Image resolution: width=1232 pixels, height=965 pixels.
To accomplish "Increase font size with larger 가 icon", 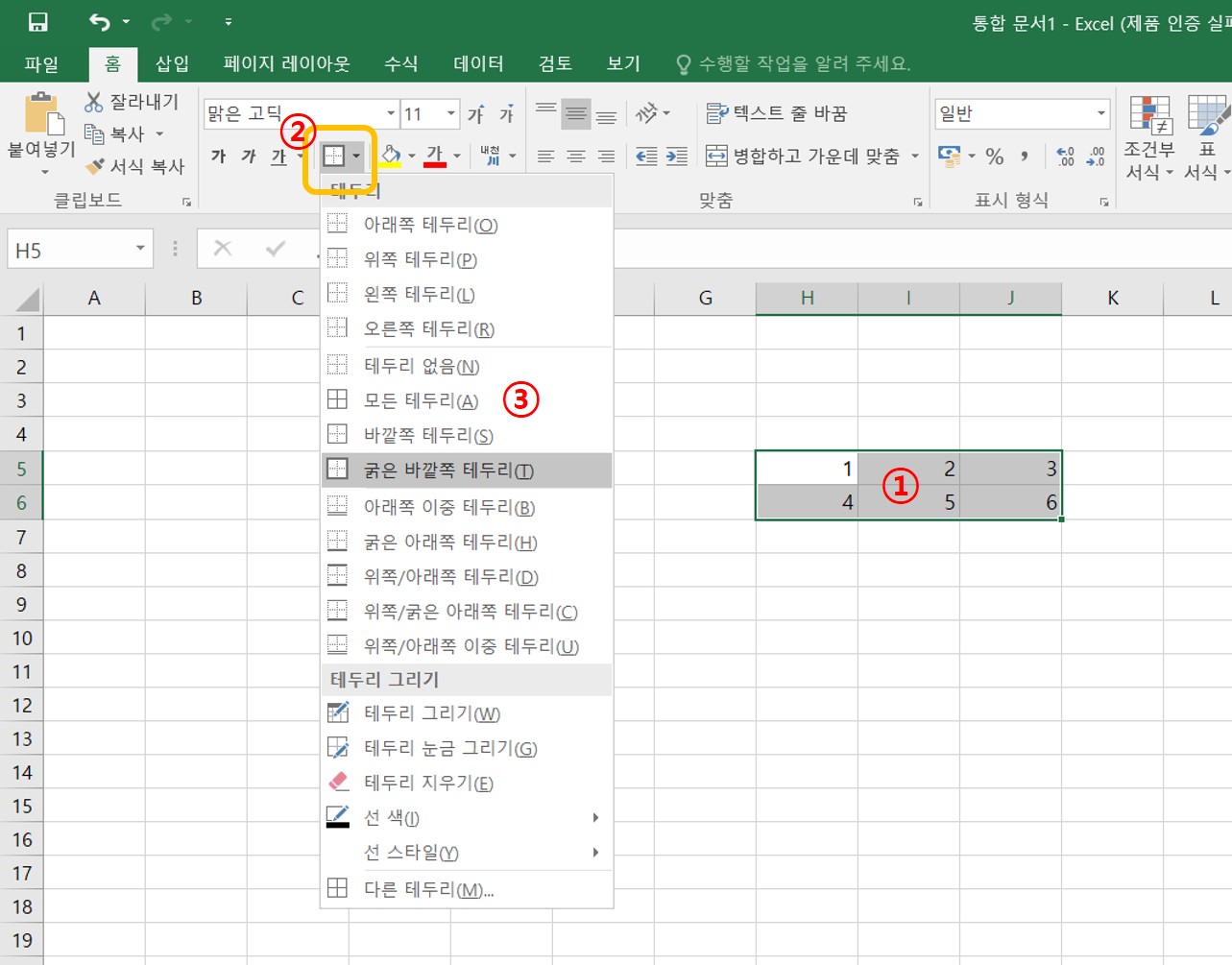I will [x=476, y=114].
